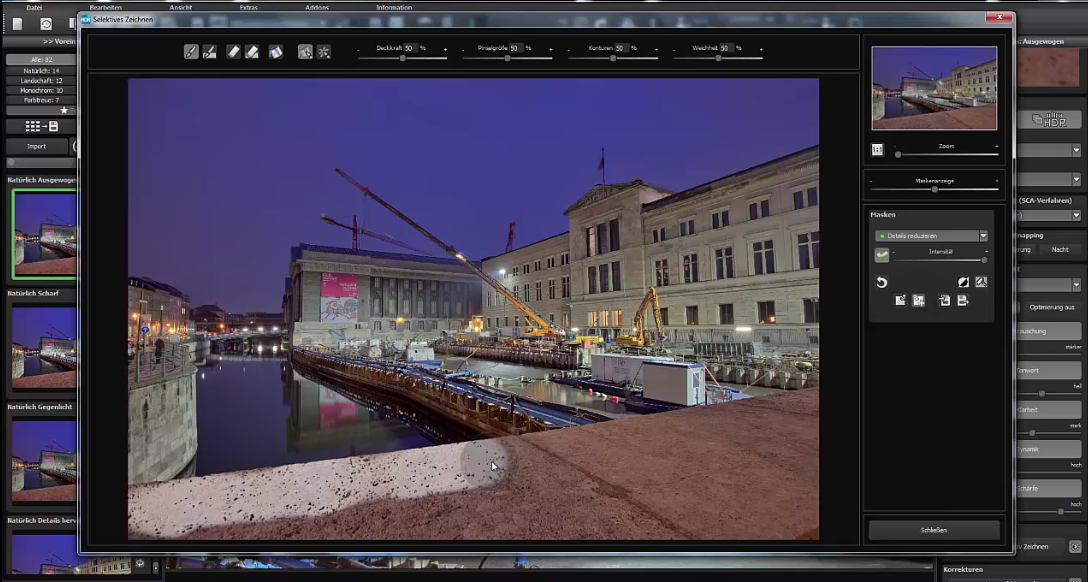Click the save mask icon
The height and width of the screenshot is (582, 1088).
963,300
